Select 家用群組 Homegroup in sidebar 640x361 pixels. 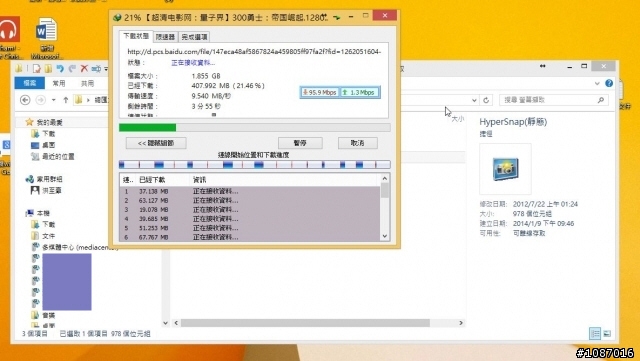click(x=44, y=179)
